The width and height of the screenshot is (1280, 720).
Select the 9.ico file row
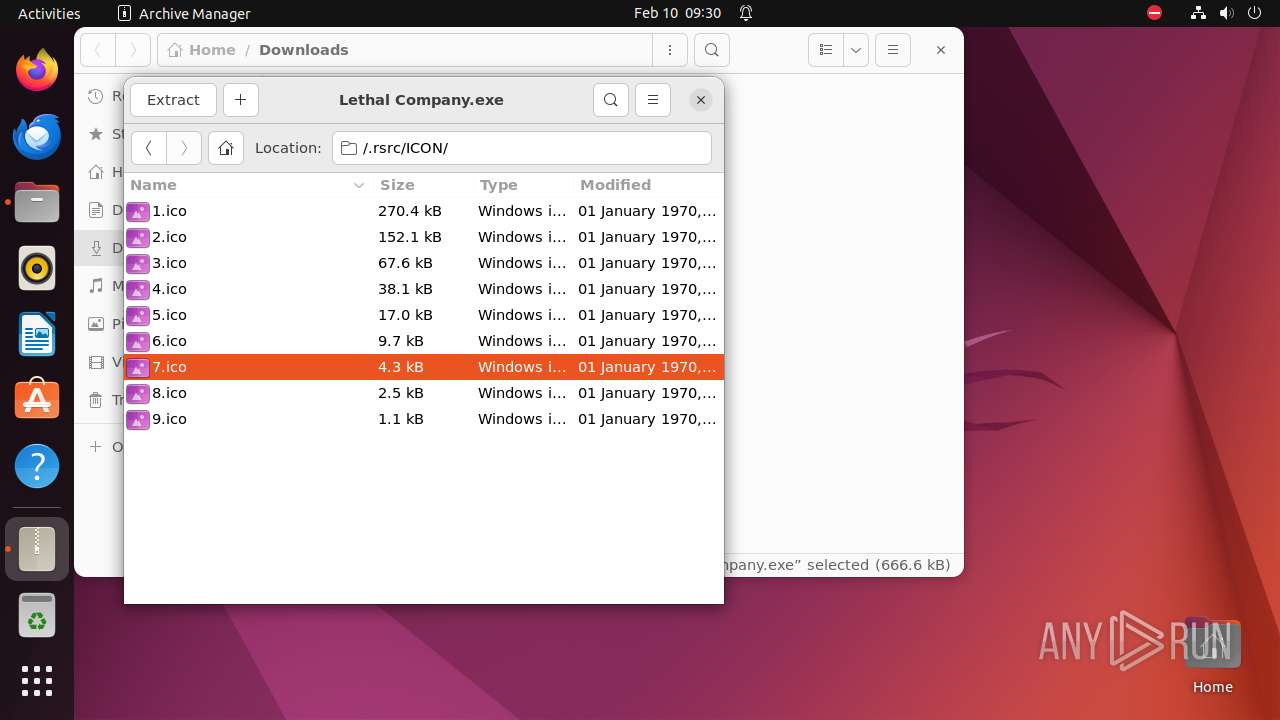pyautogui.click(x=424, y=419)
